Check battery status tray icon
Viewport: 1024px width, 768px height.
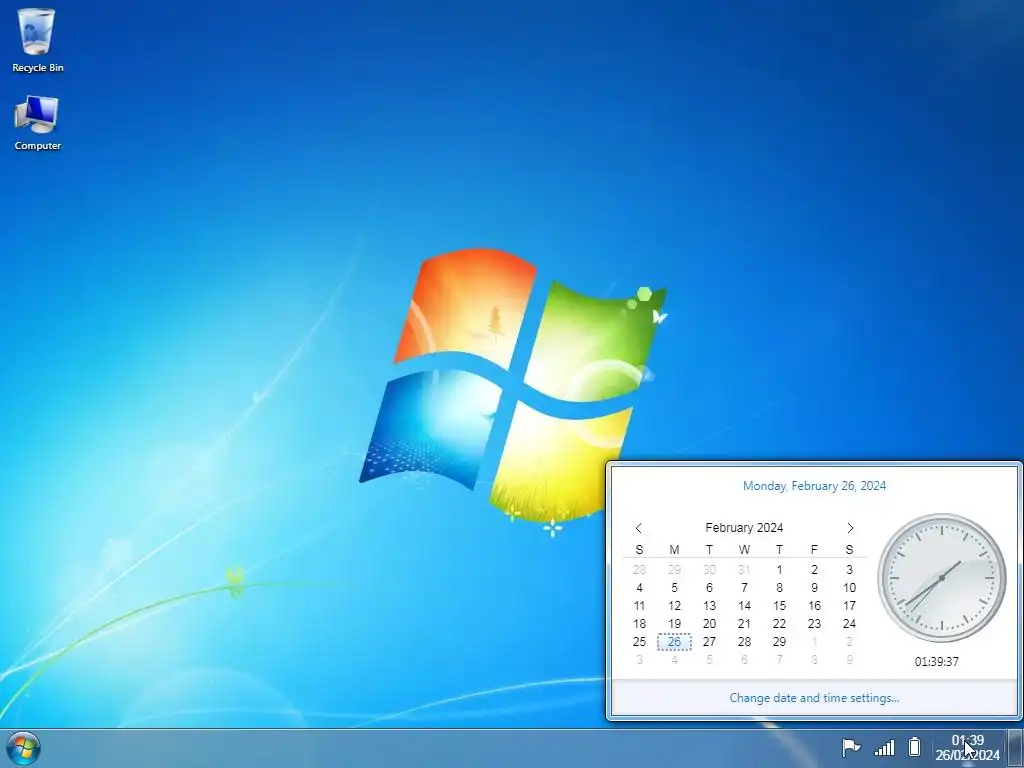(x=914, y=746)
